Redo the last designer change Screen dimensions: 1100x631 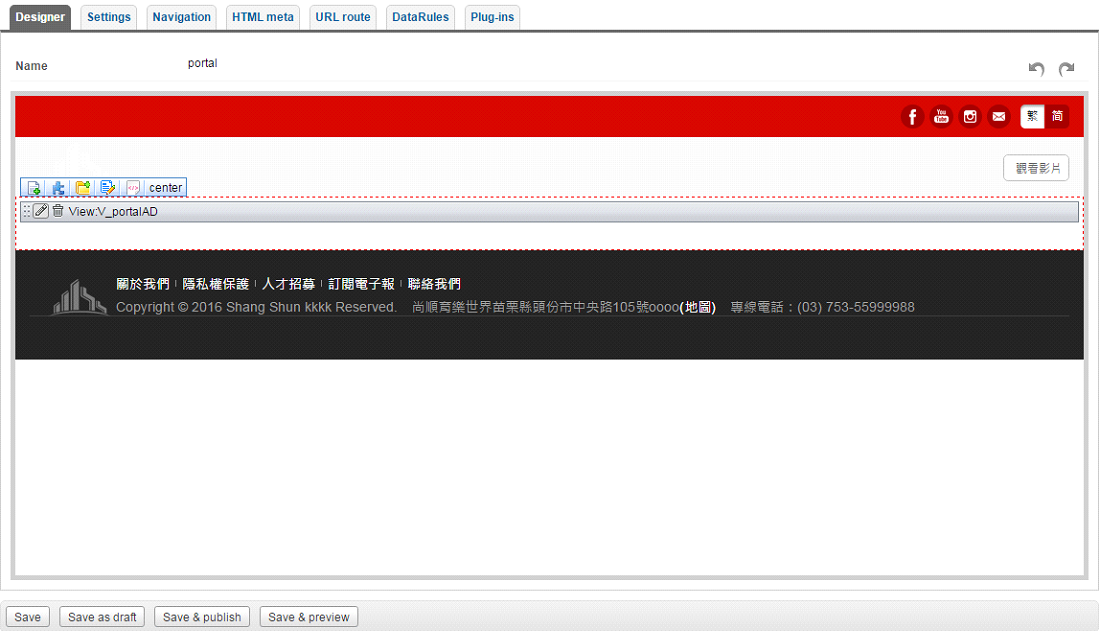[1066, 69]
